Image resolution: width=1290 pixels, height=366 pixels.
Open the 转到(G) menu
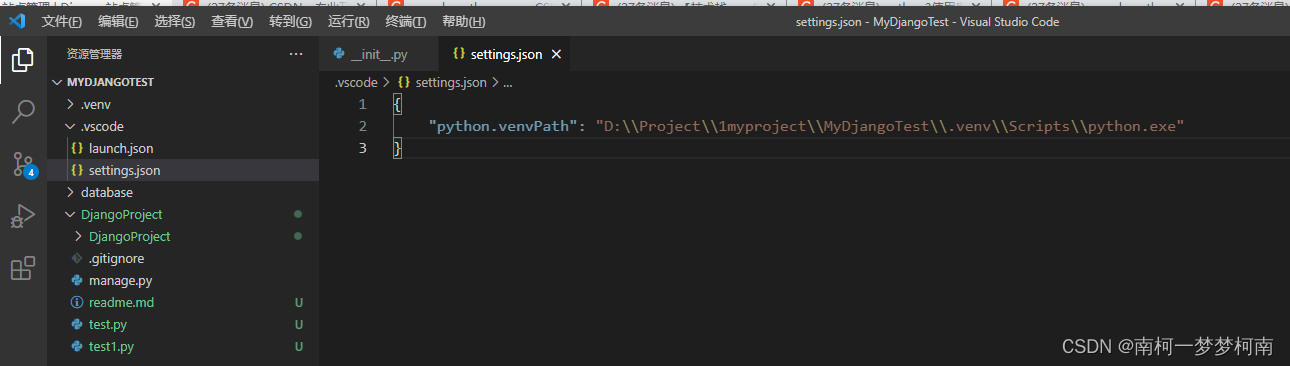[290, 21]
